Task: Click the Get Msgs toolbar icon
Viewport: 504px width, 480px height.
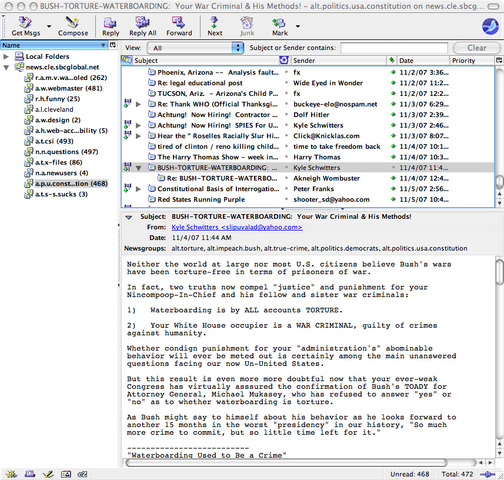Action: pyautogui.click(x=26, y=26)
